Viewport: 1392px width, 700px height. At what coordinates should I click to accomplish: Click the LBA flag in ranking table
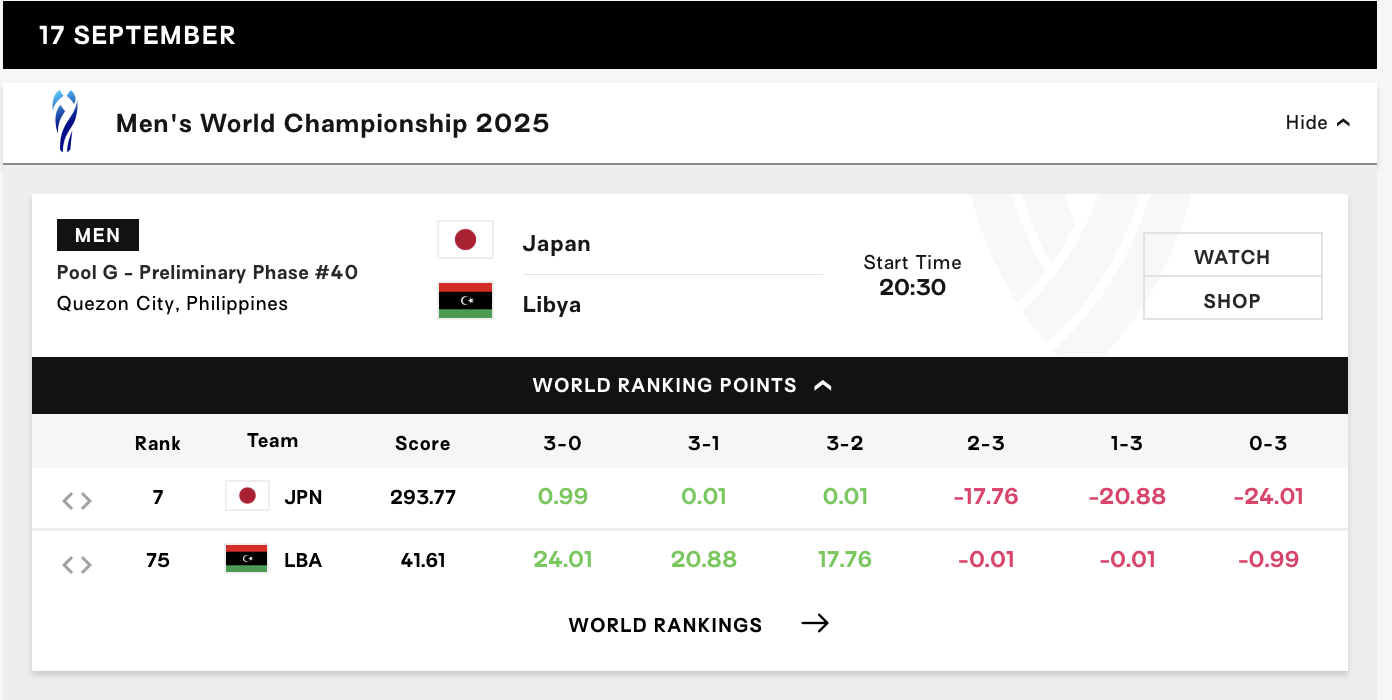(x=247, y=559)
